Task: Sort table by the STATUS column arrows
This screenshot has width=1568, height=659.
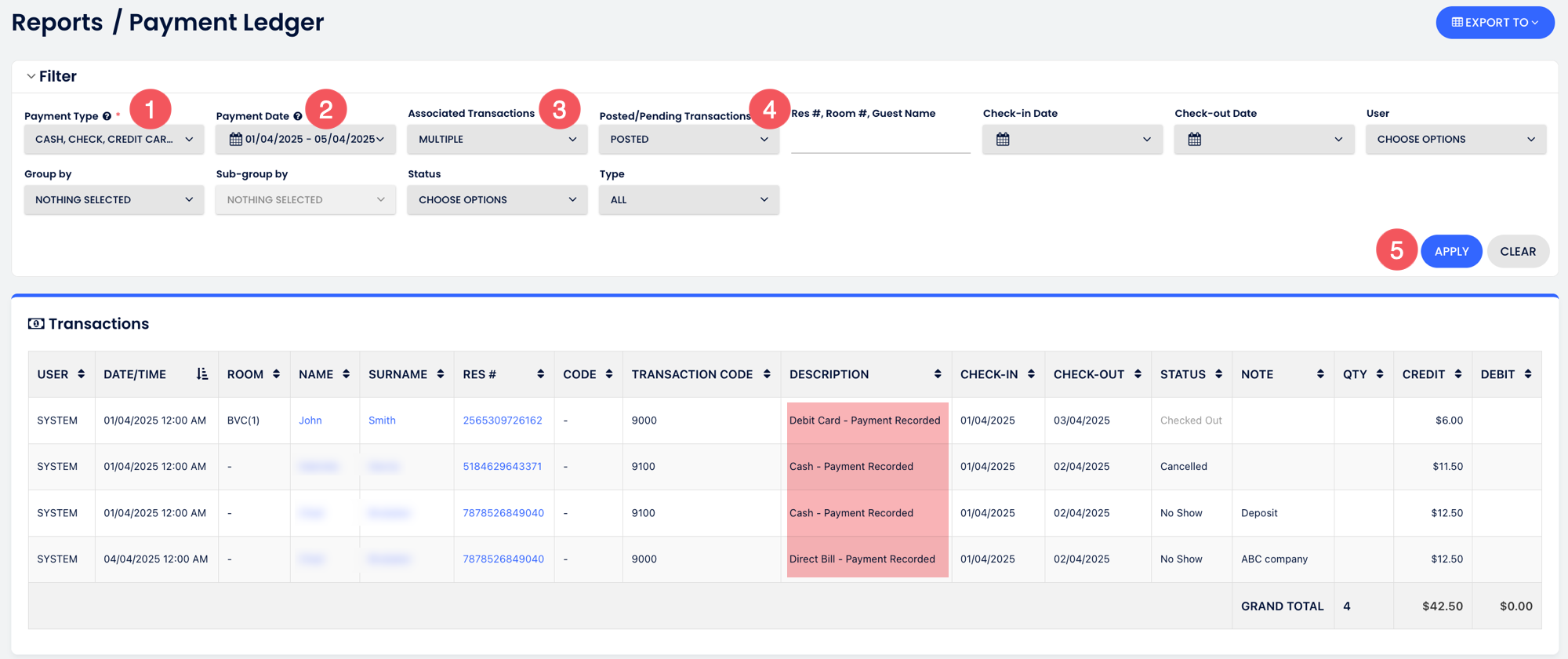Action: click(x=1218, y=374)
